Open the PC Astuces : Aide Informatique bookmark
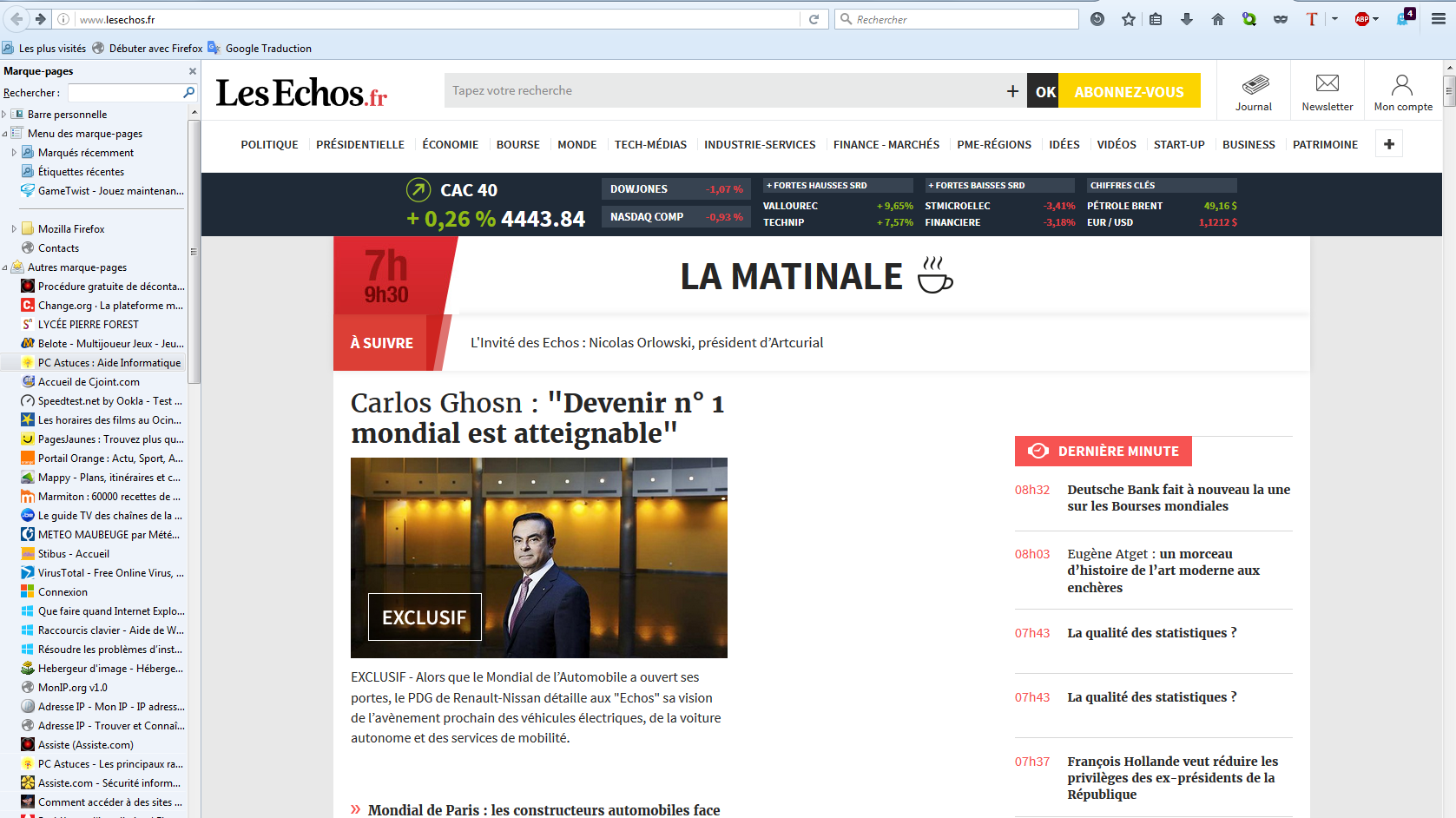 tap(102, 363)
